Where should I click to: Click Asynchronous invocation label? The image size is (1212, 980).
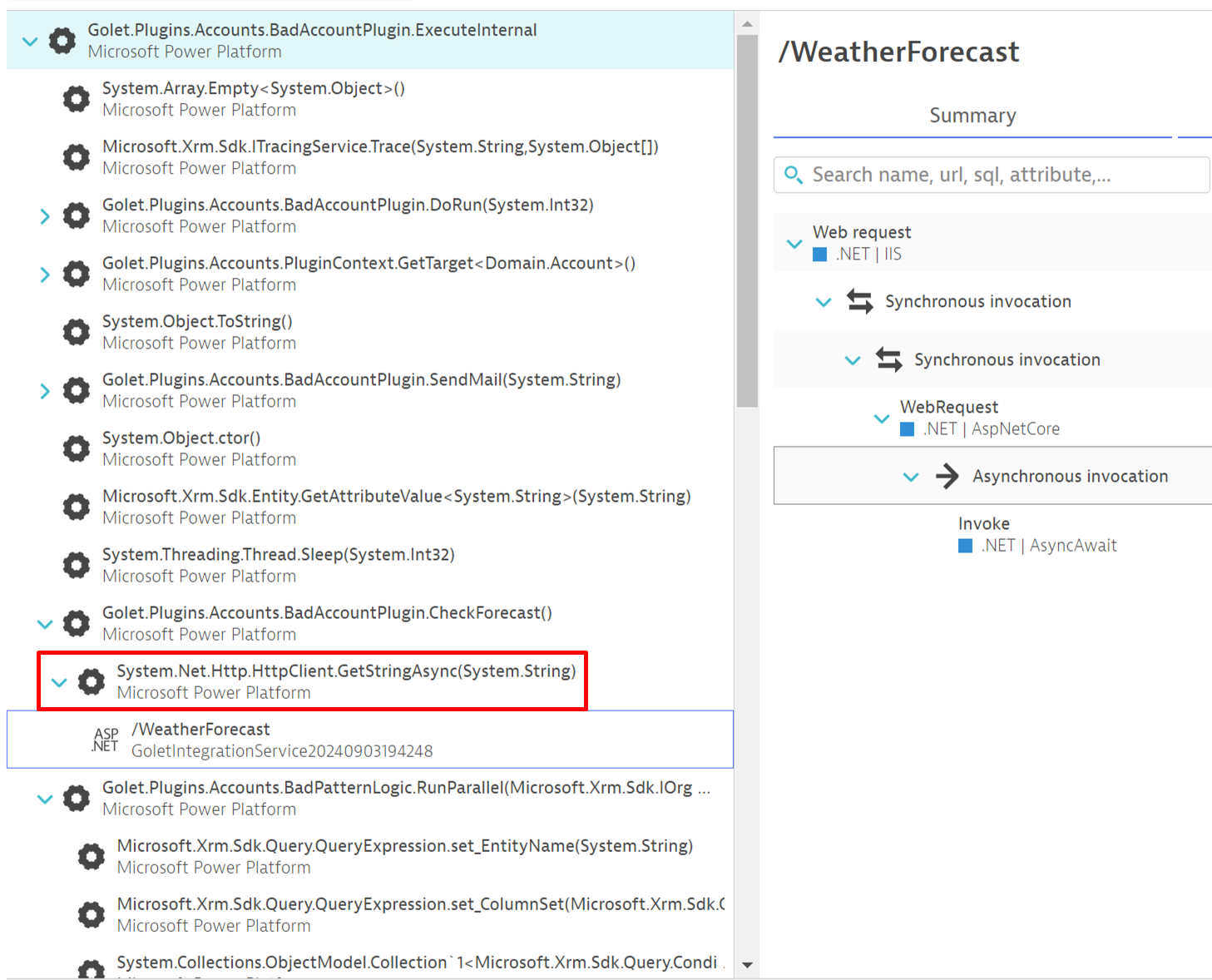1071,476
